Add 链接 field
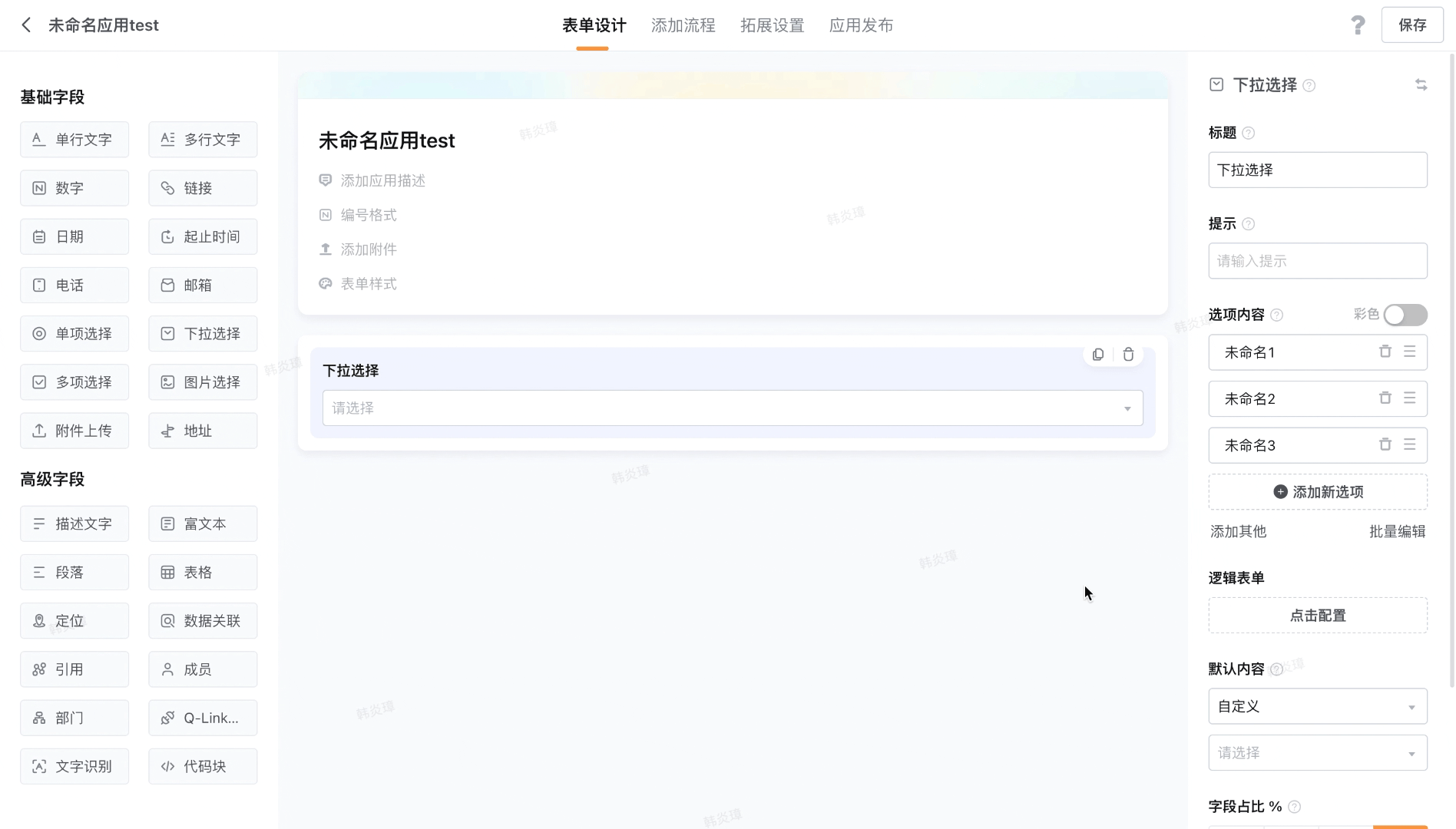Image resolution: width=1456 pixels, height=829 pixels. tap(203, 188)
